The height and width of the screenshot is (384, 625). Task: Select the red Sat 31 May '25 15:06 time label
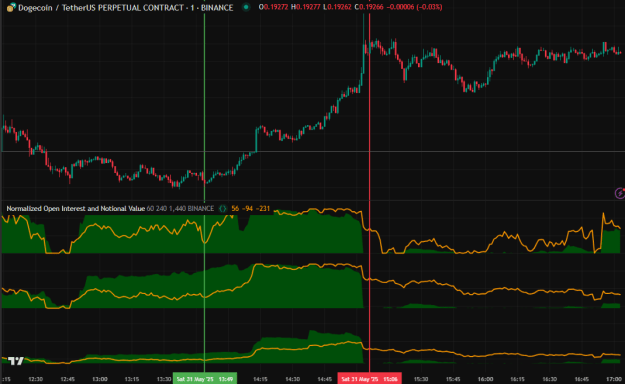tap(369, 378)
